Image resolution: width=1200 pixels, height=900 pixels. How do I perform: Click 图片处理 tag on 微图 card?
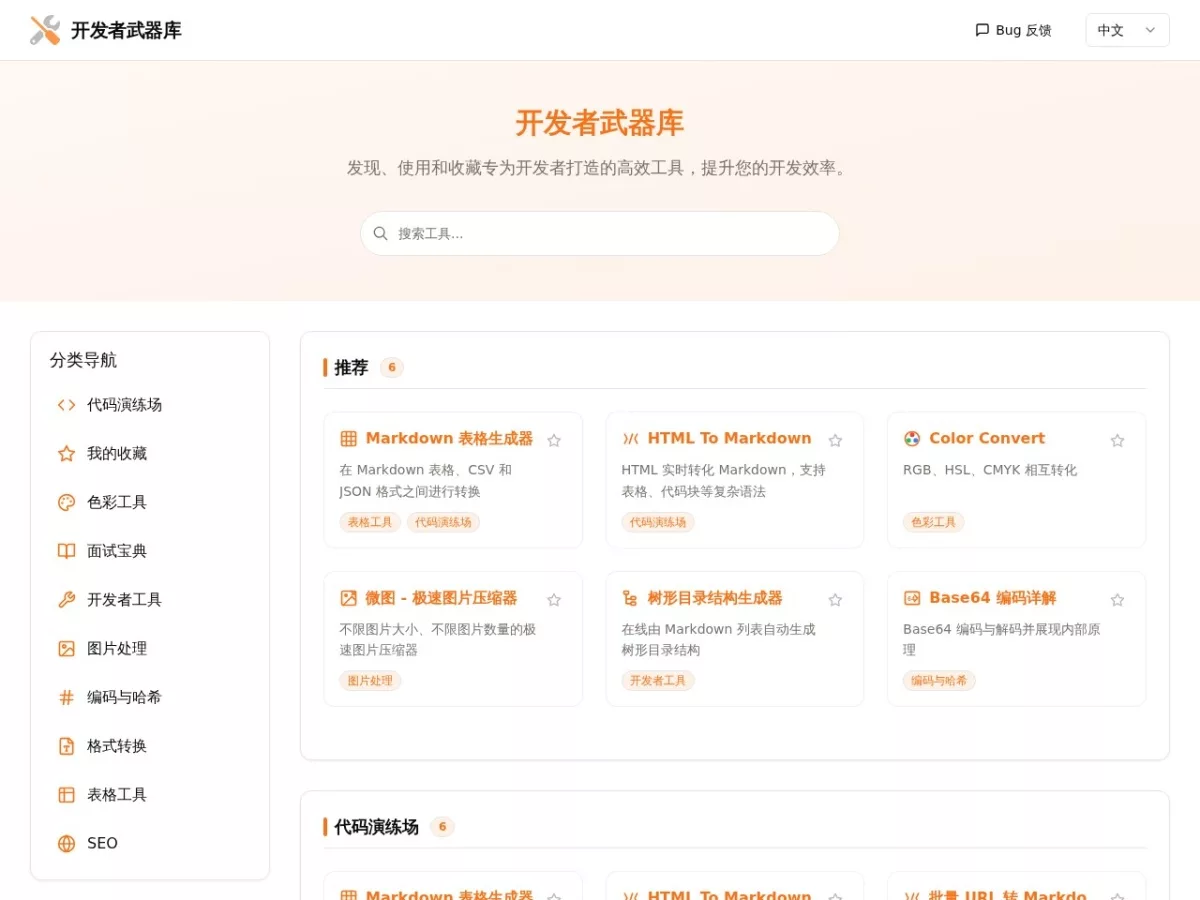(370, 681)
